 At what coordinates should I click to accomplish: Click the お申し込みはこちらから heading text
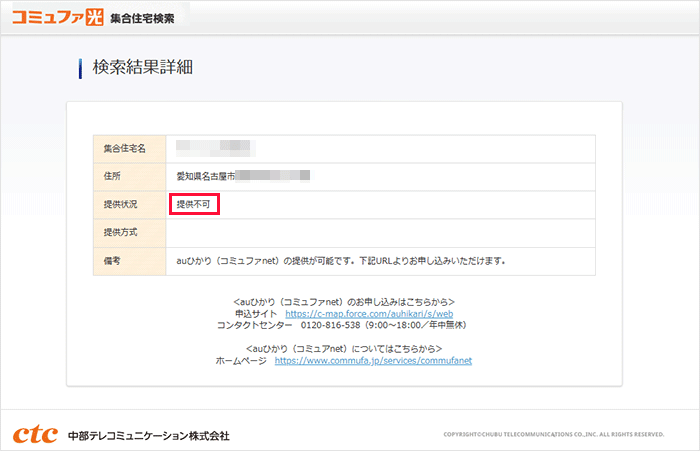coord(343,301)
